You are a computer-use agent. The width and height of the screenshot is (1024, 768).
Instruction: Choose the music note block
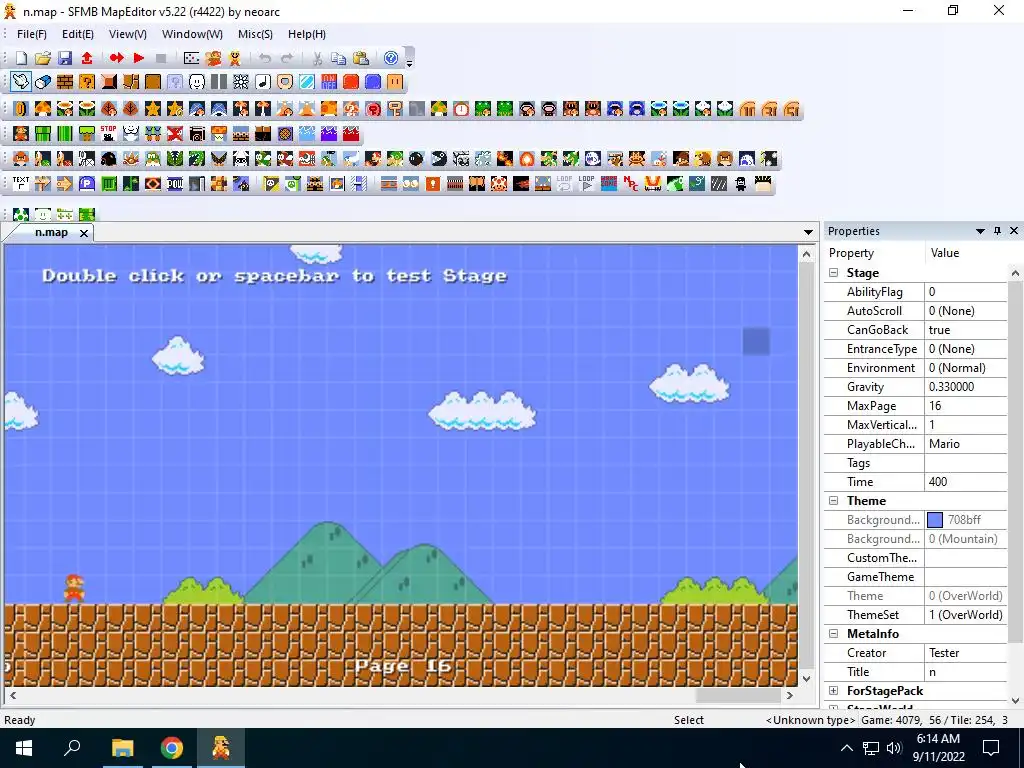click(x=263, y=82)
